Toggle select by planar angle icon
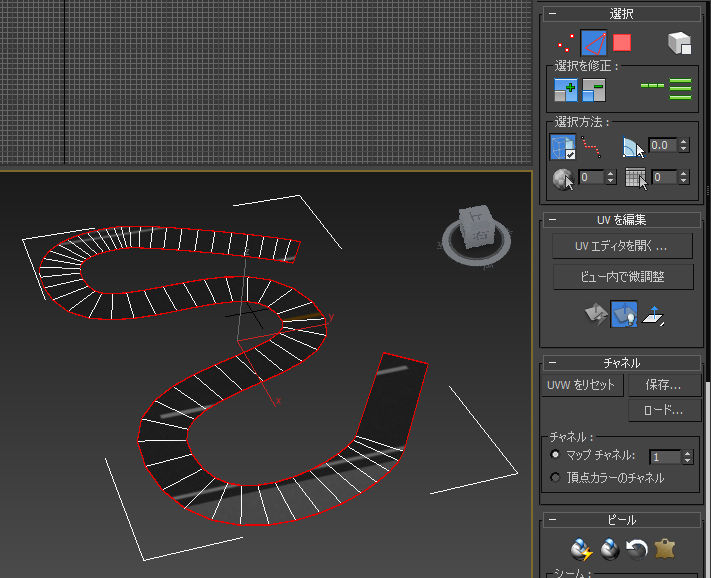 (x=633, y=147)
